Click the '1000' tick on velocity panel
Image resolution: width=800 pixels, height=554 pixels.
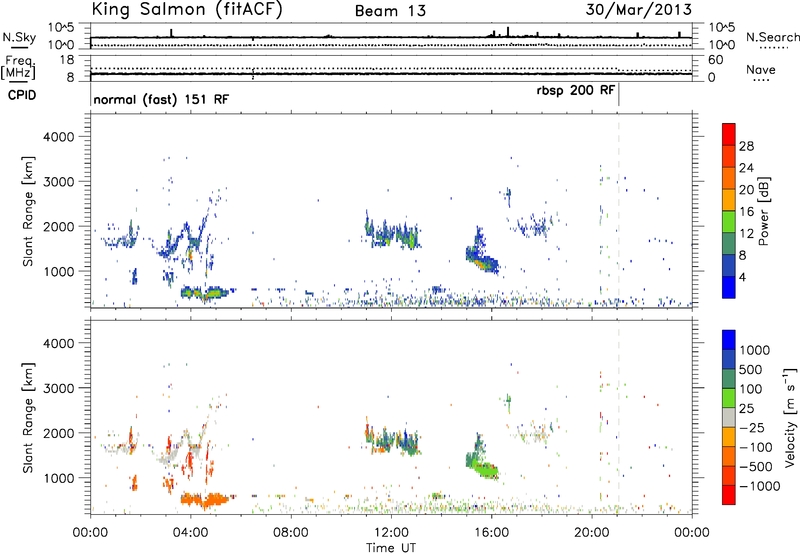[x=58, y=478]
